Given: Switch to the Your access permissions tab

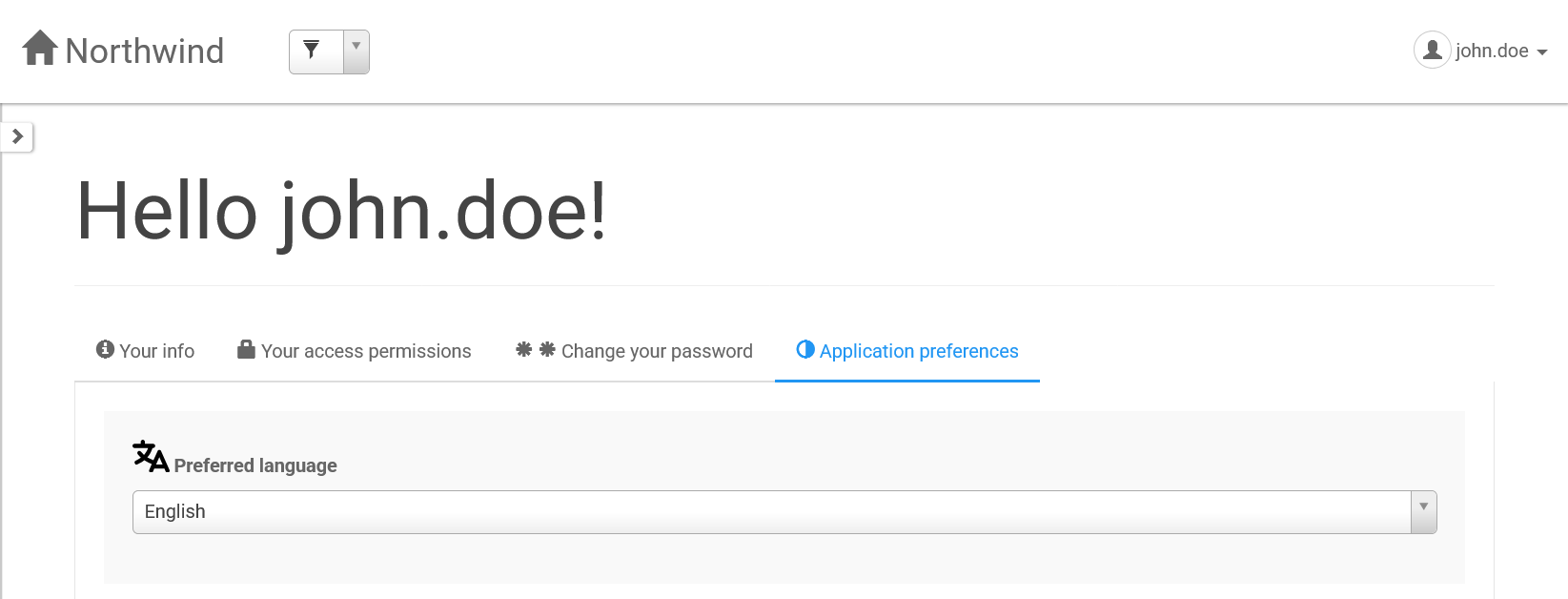Looking at the screenshot, I should pos(354,351).
